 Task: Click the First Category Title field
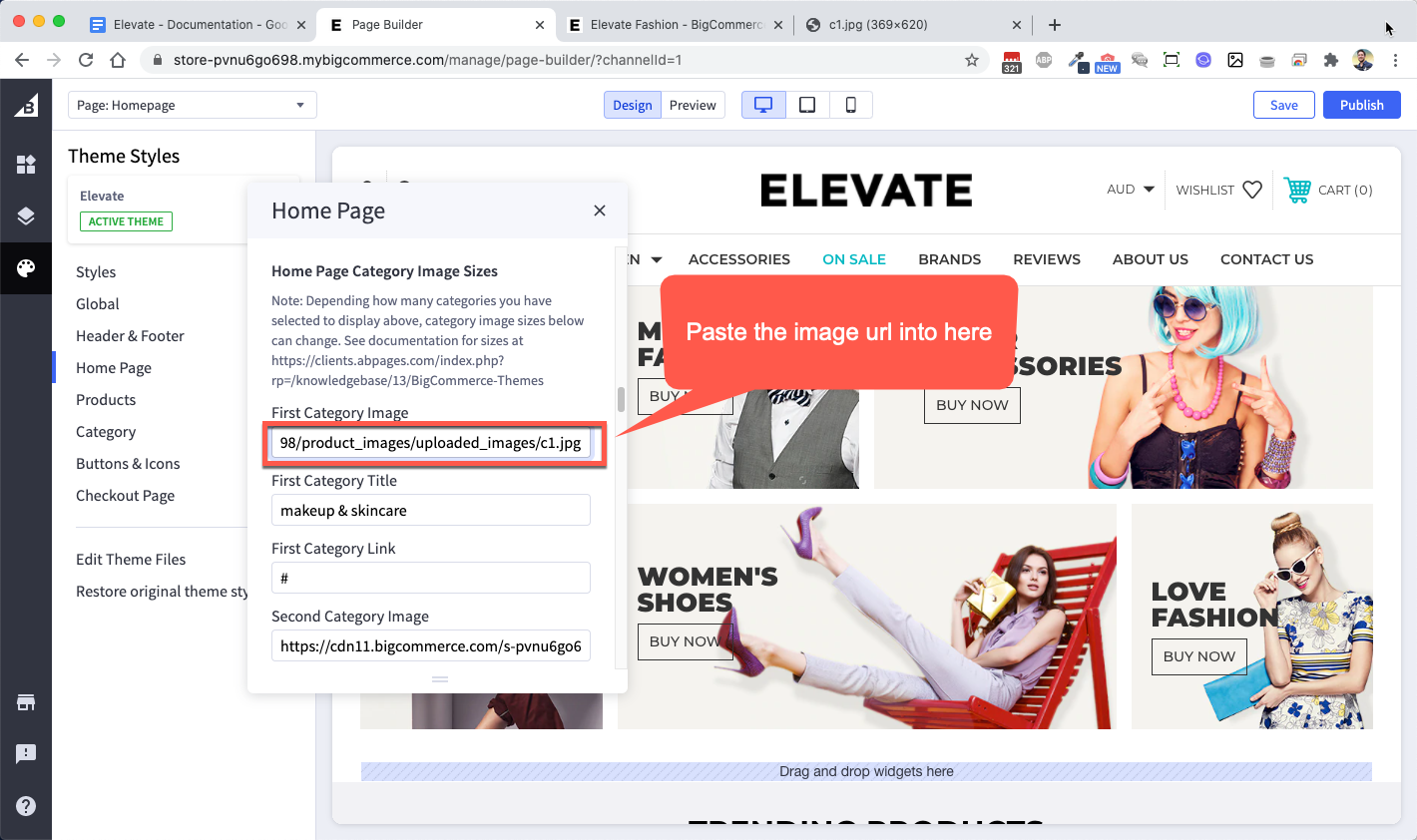431,511
